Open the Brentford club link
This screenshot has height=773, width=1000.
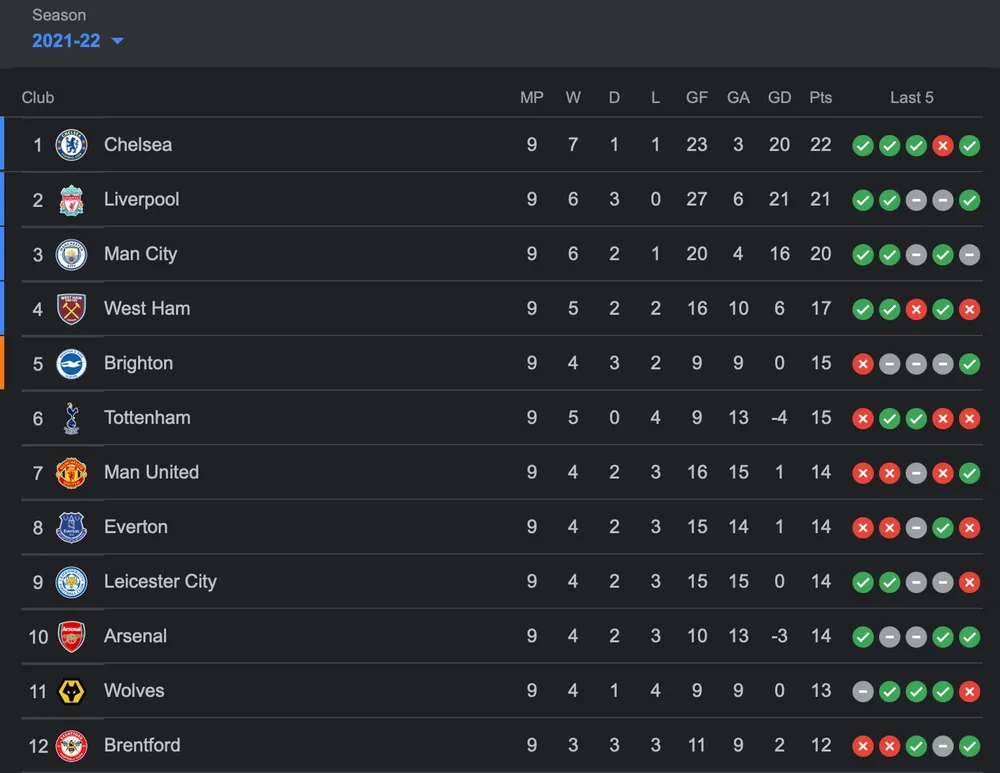tap(142, 745)
